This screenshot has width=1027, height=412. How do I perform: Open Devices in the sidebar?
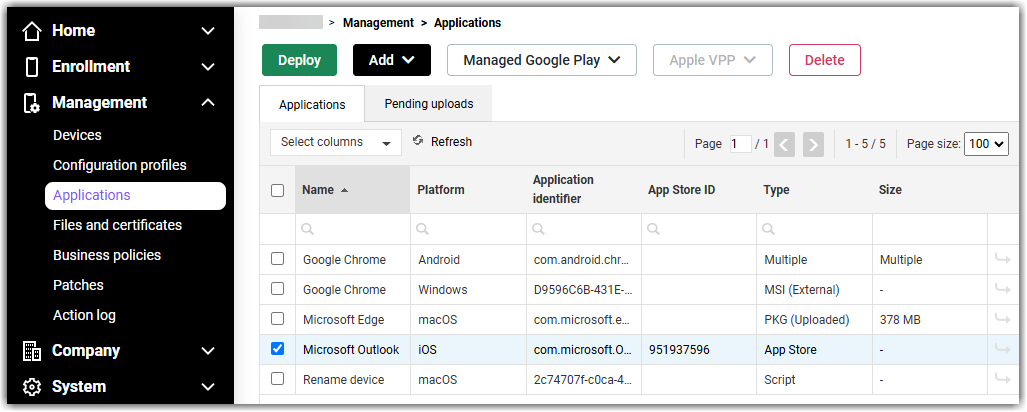[x=77, y=135]
